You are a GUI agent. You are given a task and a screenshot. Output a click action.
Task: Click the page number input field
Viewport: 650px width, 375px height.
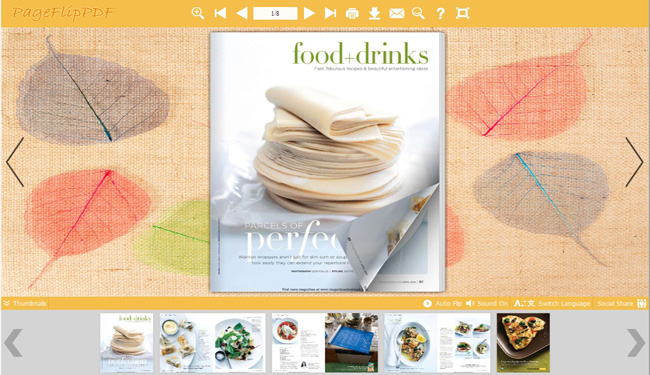click(x=275, y=13)
